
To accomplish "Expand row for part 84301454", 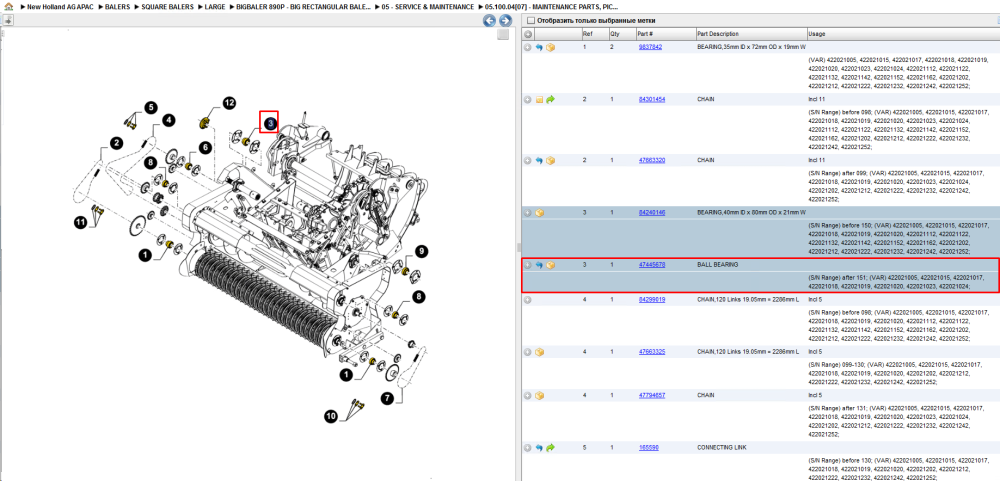I will [527, 100].
